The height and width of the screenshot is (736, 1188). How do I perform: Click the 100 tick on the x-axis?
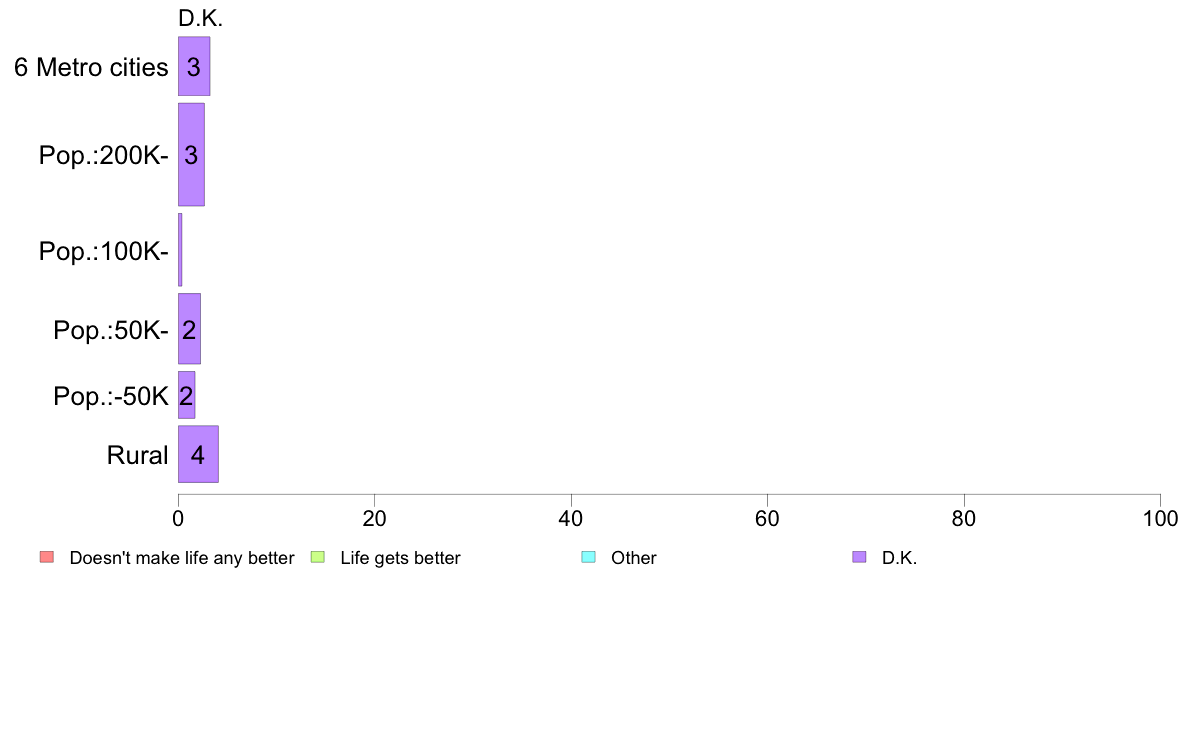pyautogui.click(x=1159, y=518)
